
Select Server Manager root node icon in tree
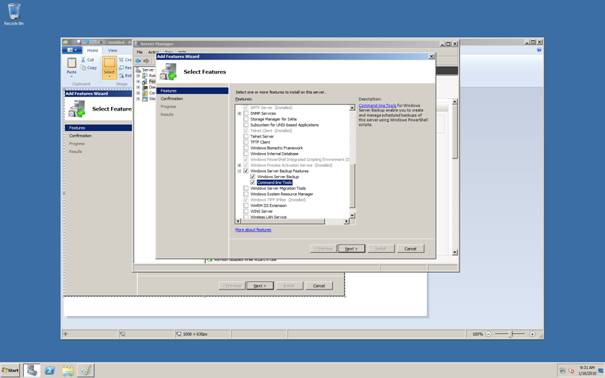(x=138, y=70)
